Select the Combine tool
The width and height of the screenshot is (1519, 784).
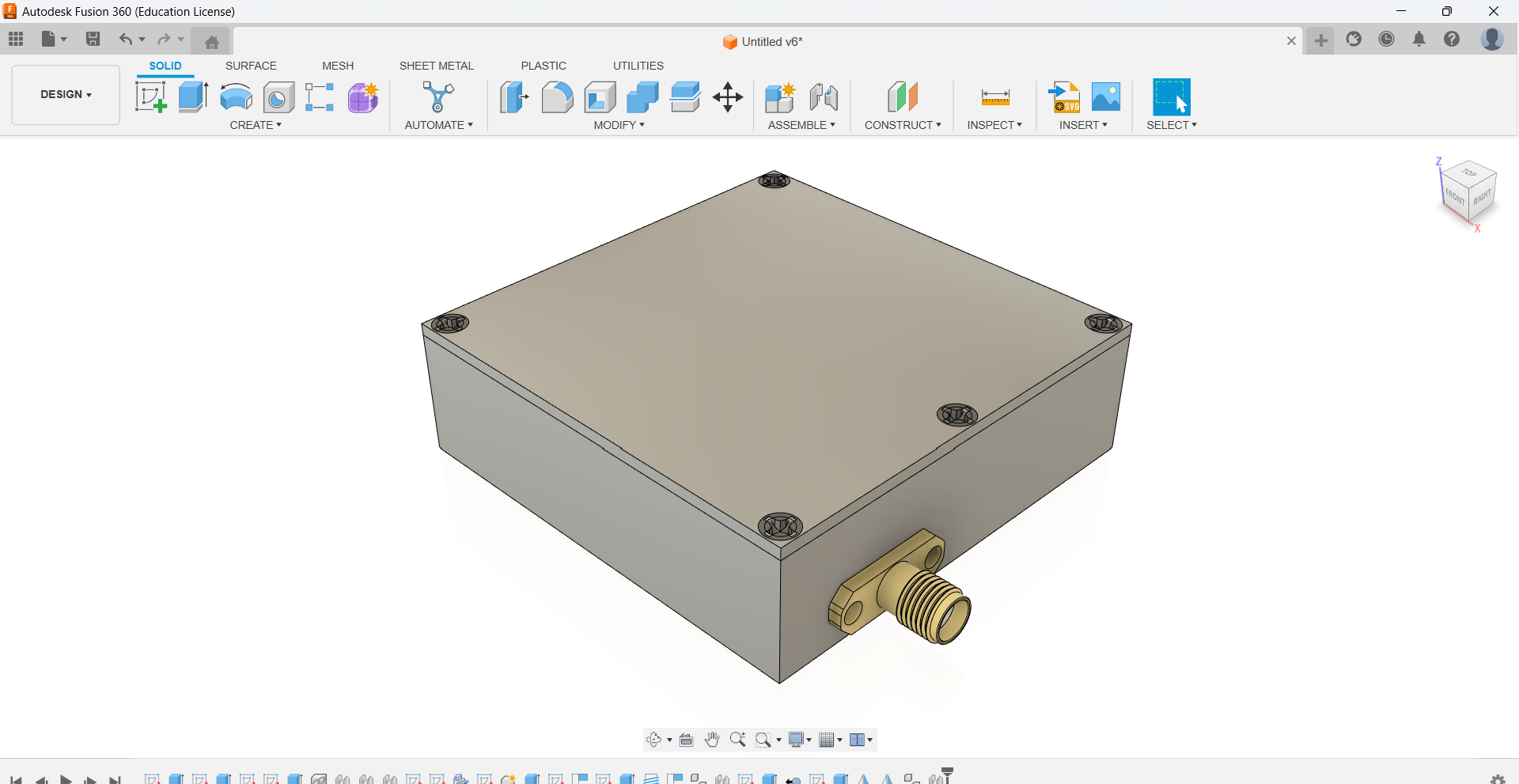(x=642, y=97)
